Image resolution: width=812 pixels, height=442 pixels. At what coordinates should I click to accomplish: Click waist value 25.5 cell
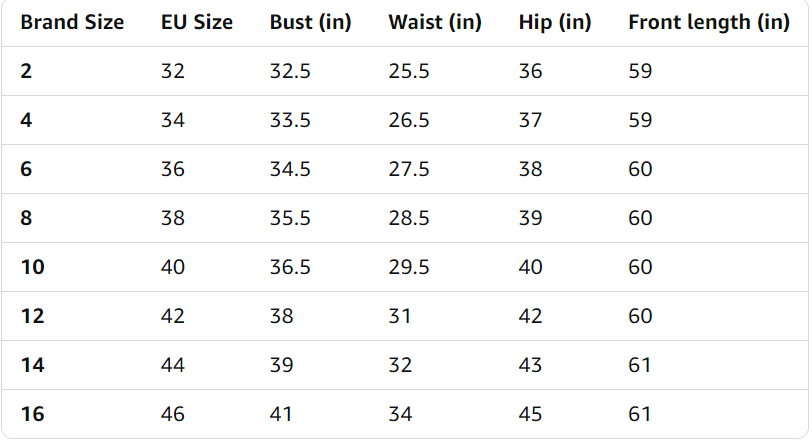coord(409,71)
